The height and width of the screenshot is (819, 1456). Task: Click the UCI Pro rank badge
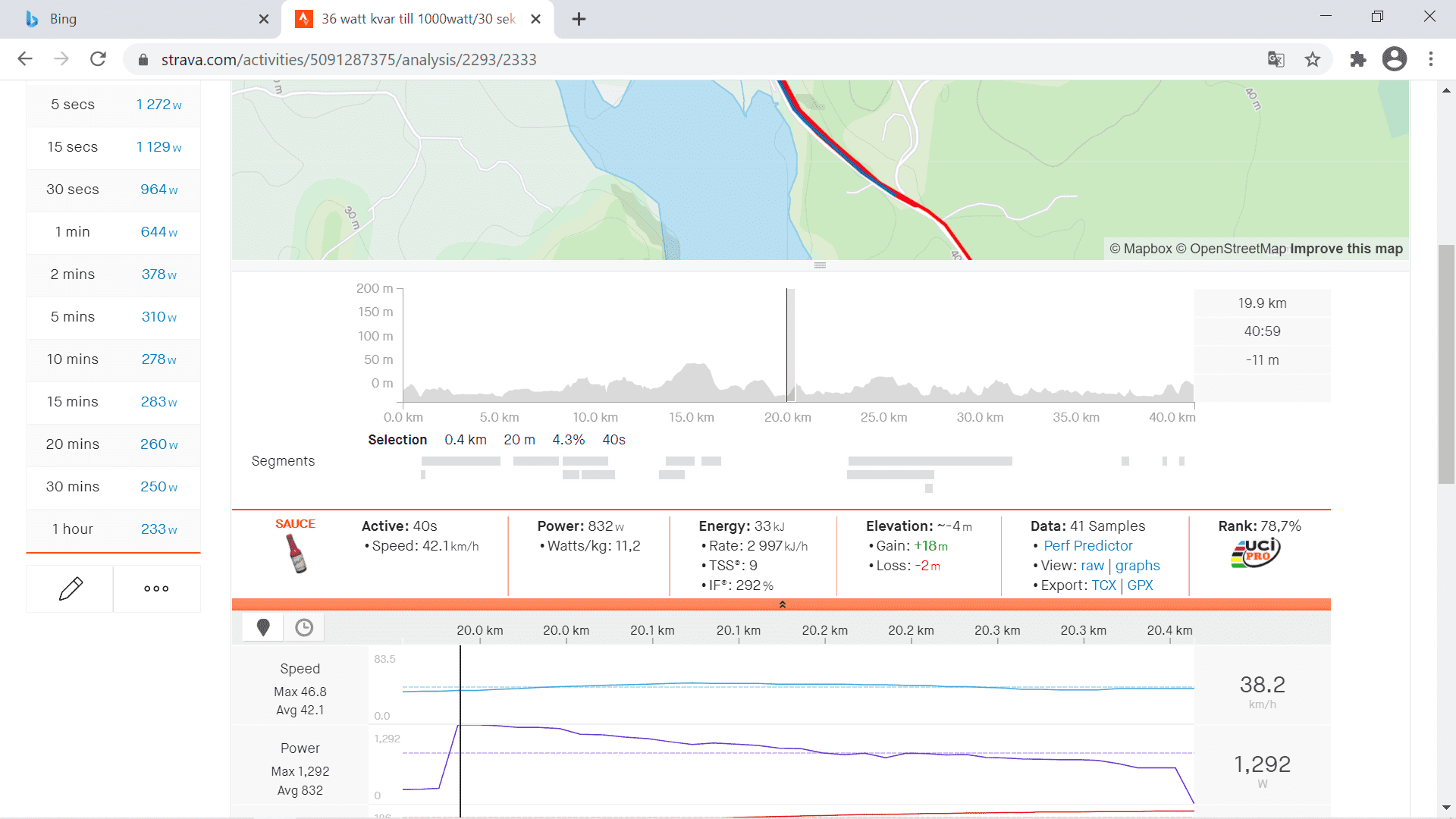point(1256,553)
